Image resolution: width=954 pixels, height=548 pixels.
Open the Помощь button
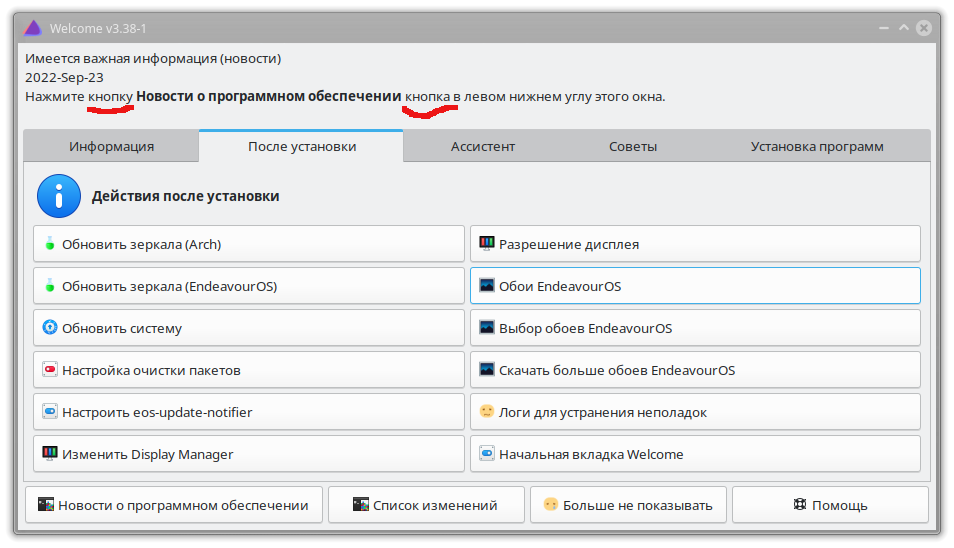[830, 505]
